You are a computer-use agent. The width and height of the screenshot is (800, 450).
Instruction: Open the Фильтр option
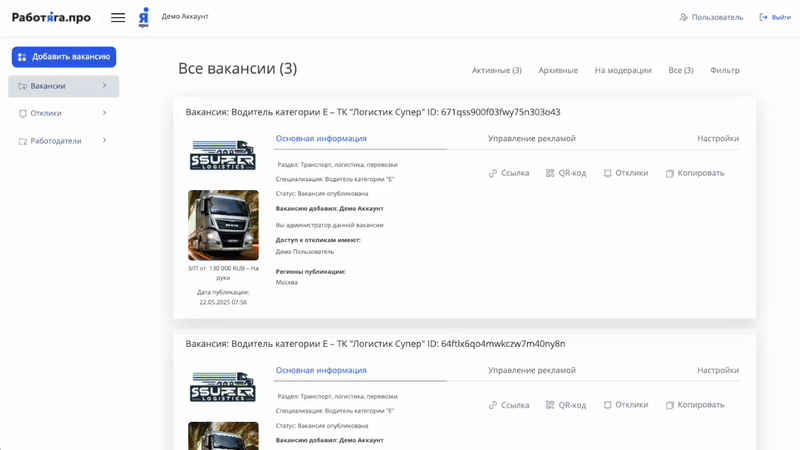click(724, 70)
